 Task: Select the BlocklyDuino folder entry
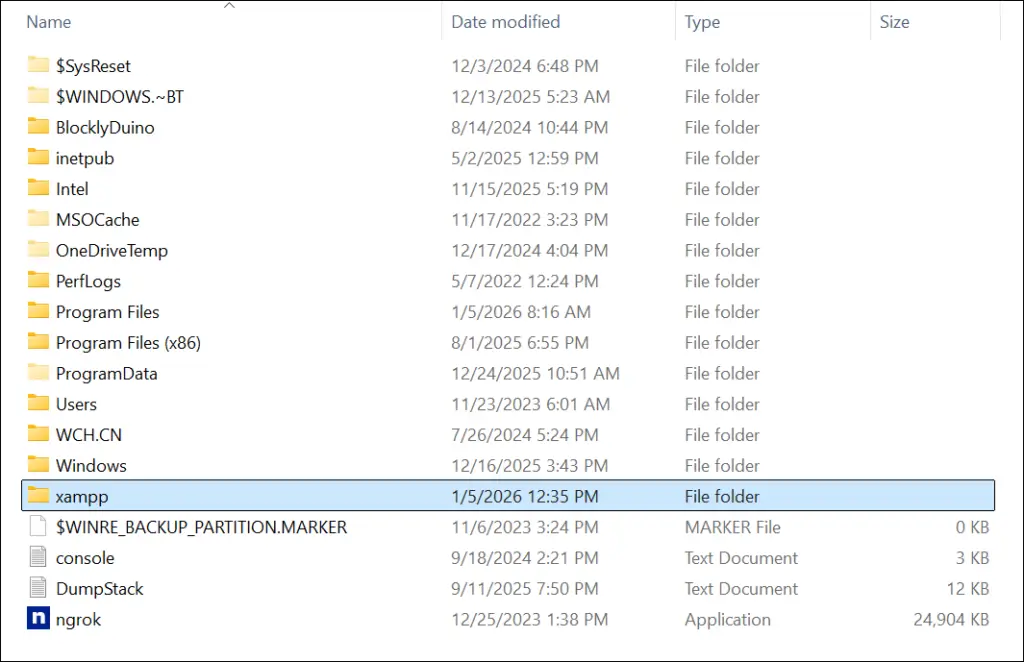tap(105, 128)
